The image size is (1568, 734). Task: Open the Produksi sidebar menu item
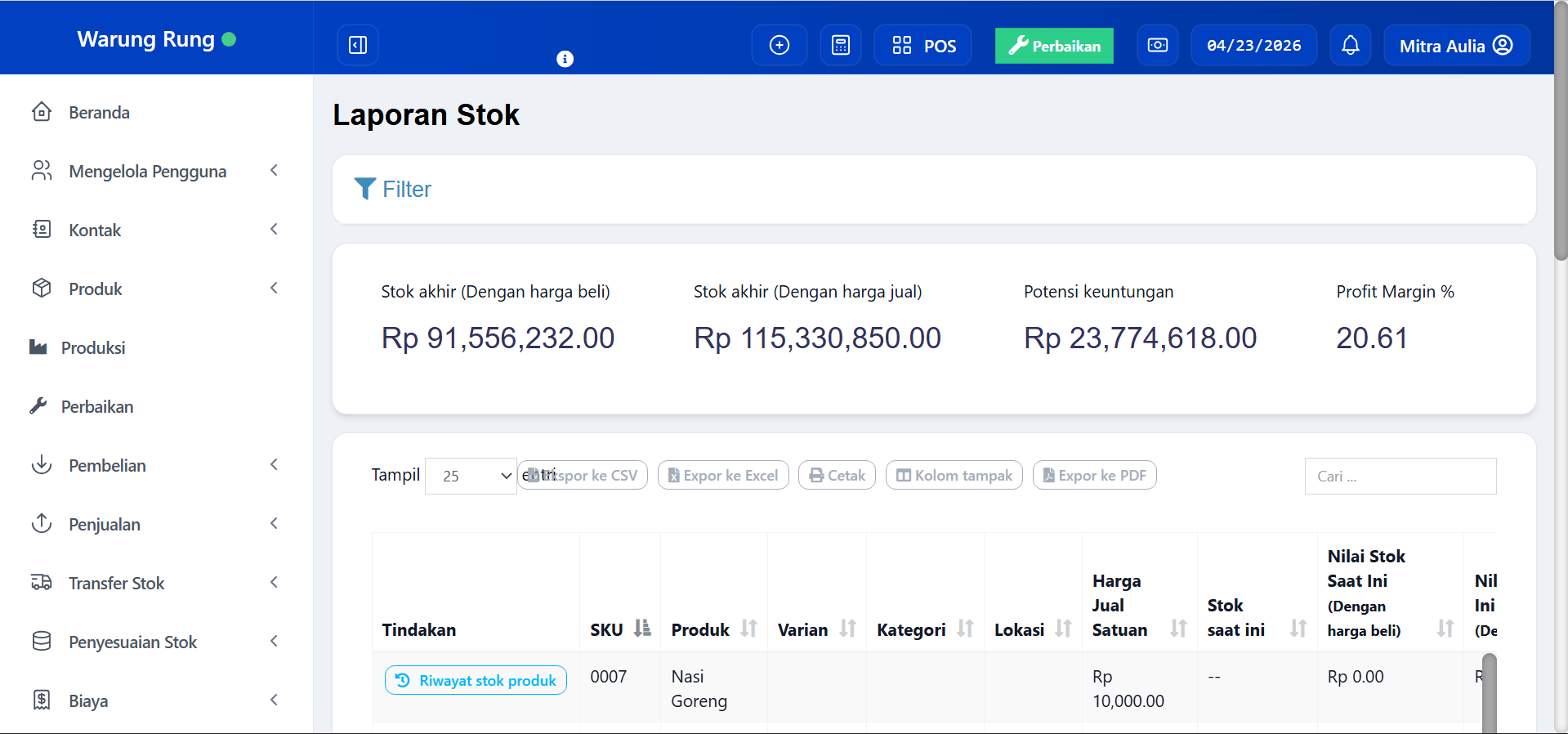pyautogui.click(x=92, y=348)
